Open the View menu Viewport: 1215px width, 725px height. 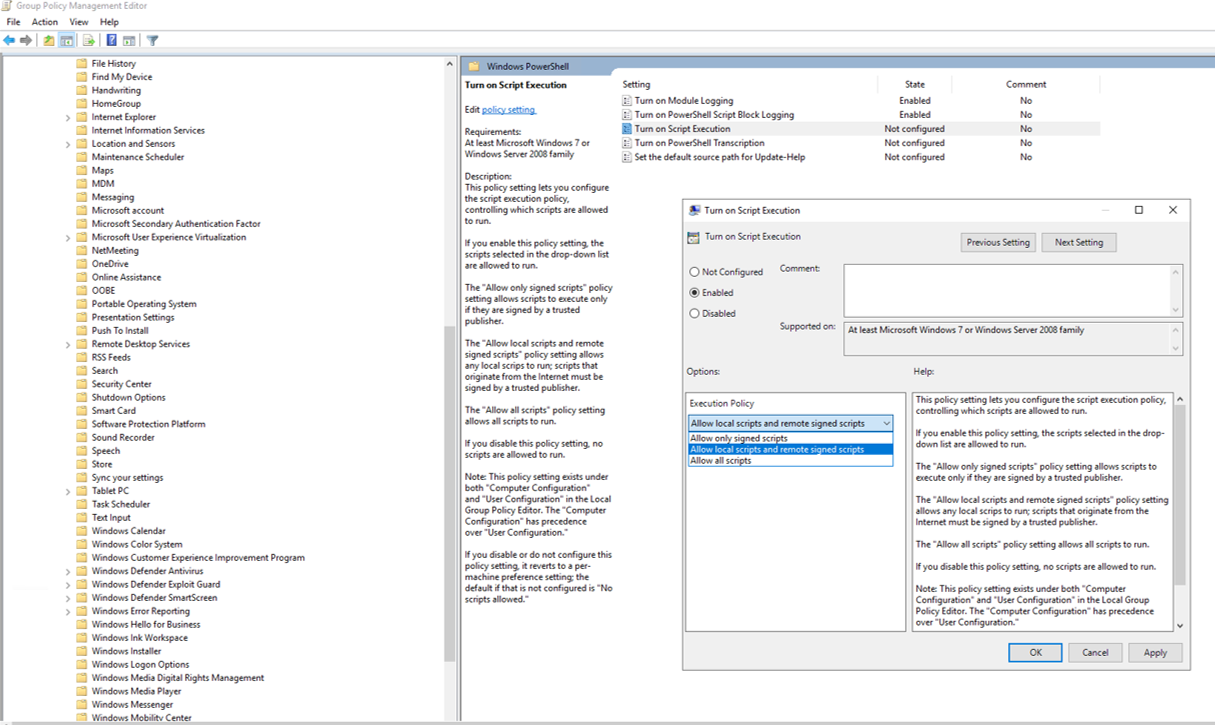tap(79, 22)
